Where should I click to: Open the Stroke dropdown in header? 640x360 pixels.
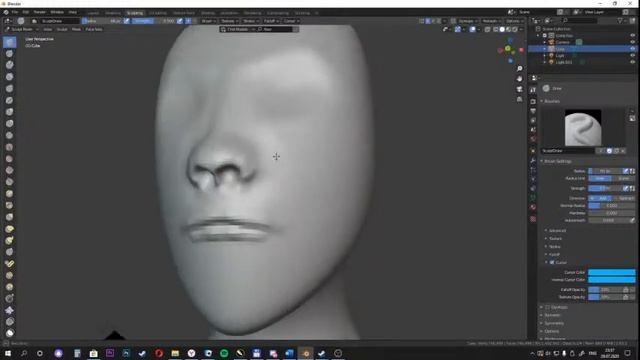[x=250, y=21]
